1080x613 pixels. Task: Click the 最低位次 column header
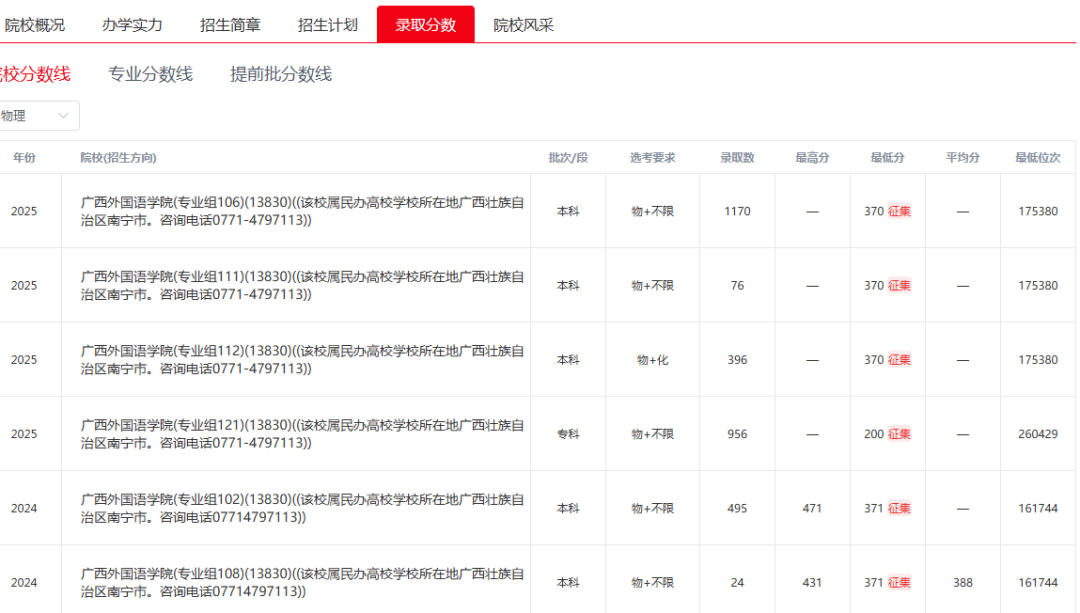pyautogui.click(x=1038, y=158)
